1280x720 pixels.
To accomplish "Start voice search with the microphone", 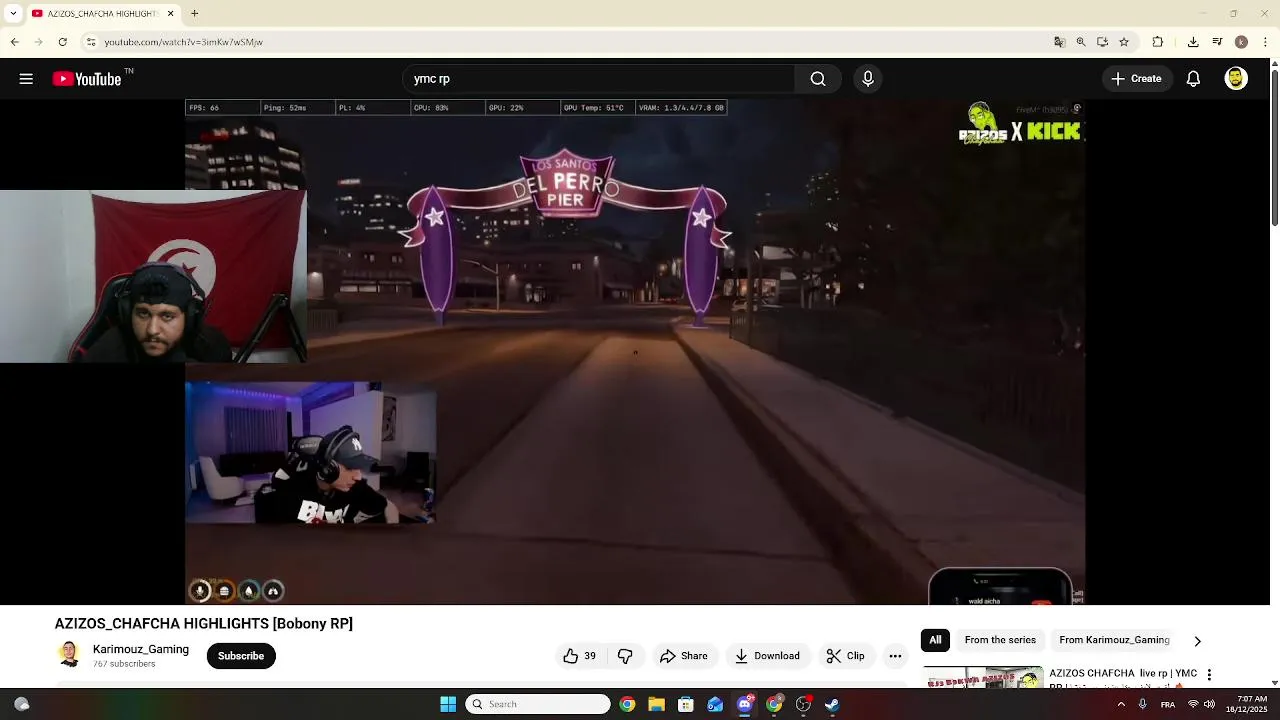I will coord(868,79).
